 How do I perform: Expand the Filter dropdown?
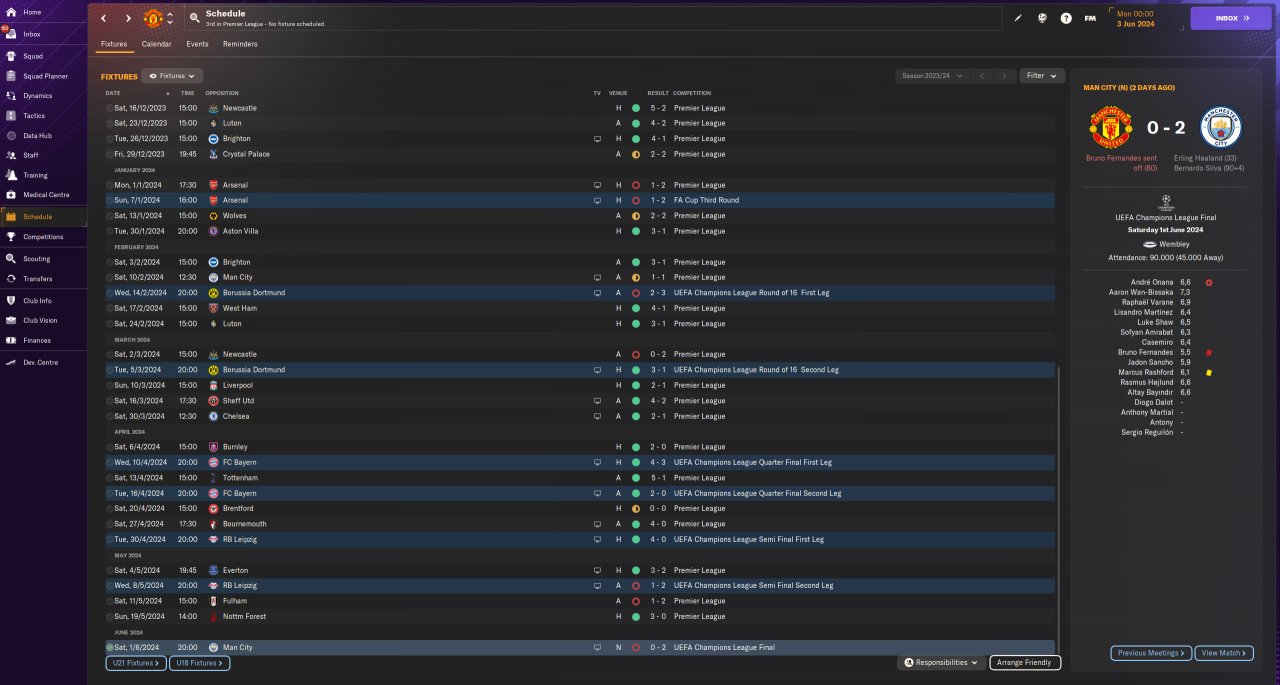[x=1042, y=76]
